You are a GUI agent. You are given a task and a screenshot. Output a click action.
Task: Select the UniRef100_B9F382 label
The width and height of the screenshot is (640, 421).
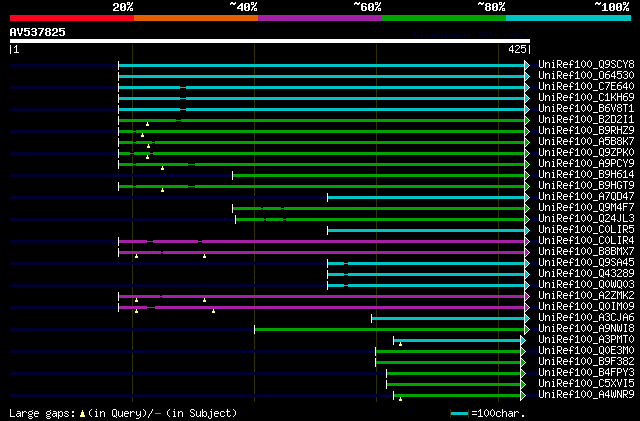point(586,362)
